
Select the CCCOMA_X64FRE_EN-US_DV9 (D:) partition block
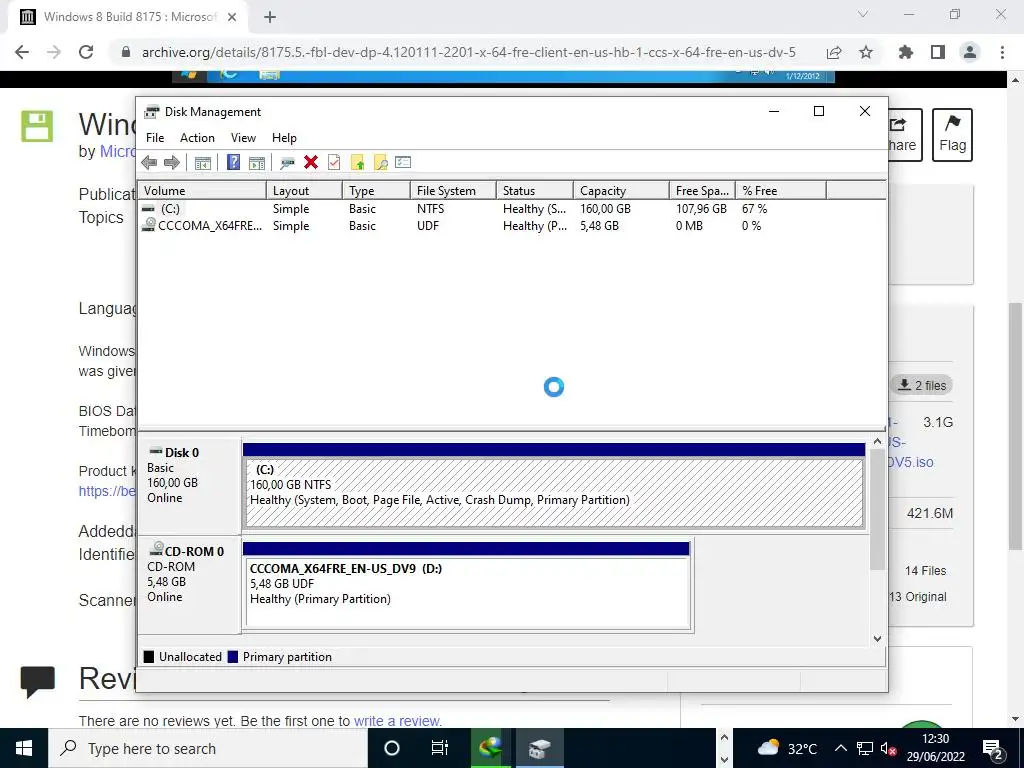468,593
